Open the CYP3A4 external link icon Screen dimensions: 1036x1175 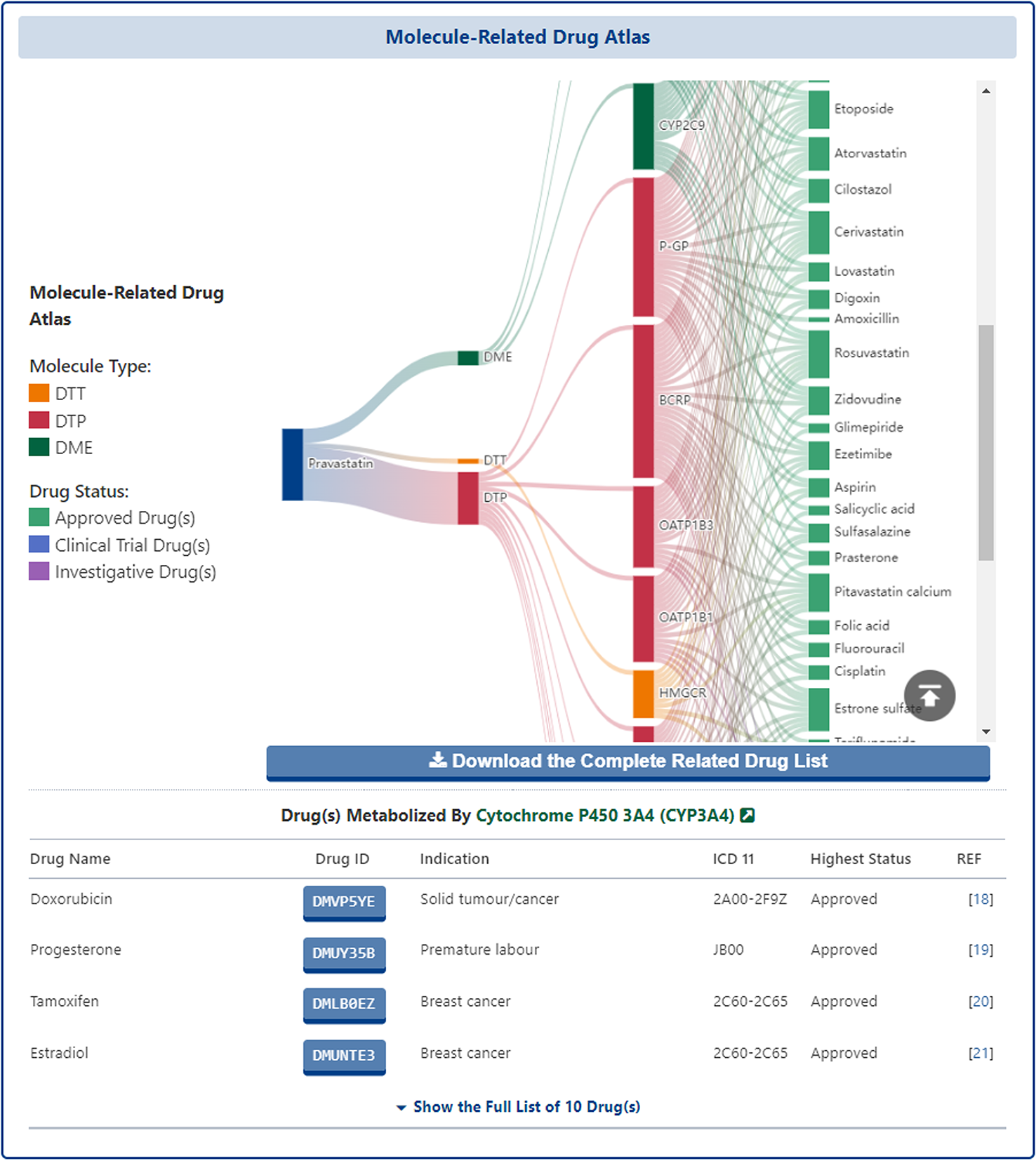748,815
